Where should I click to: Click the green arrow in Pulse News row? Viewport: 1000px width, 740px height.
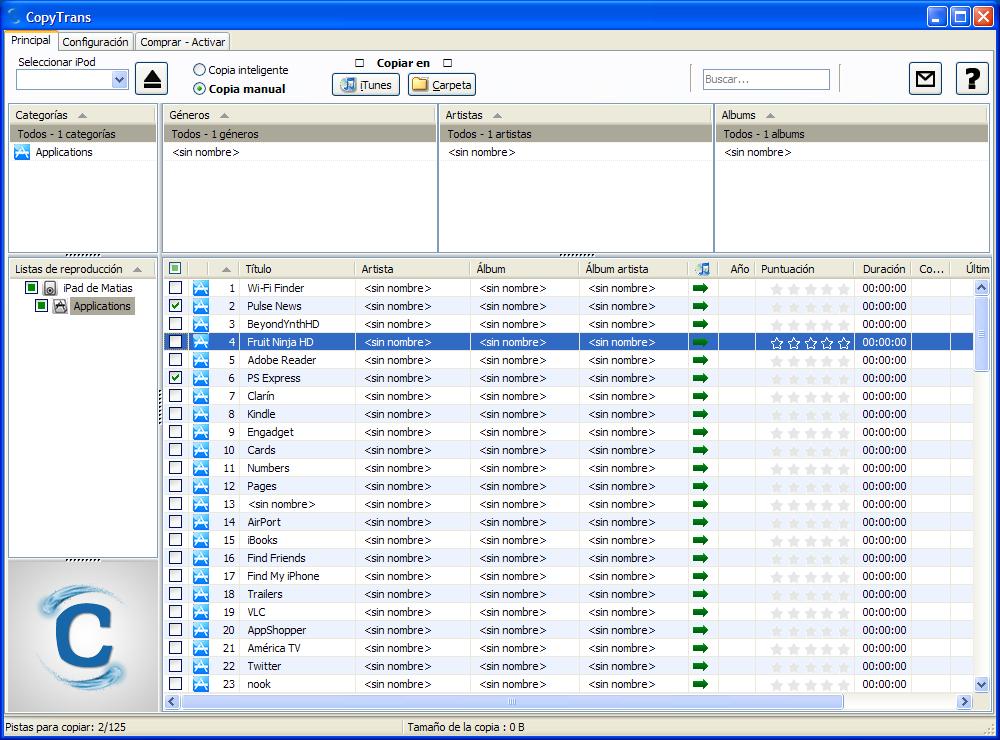tap(700, 306)
